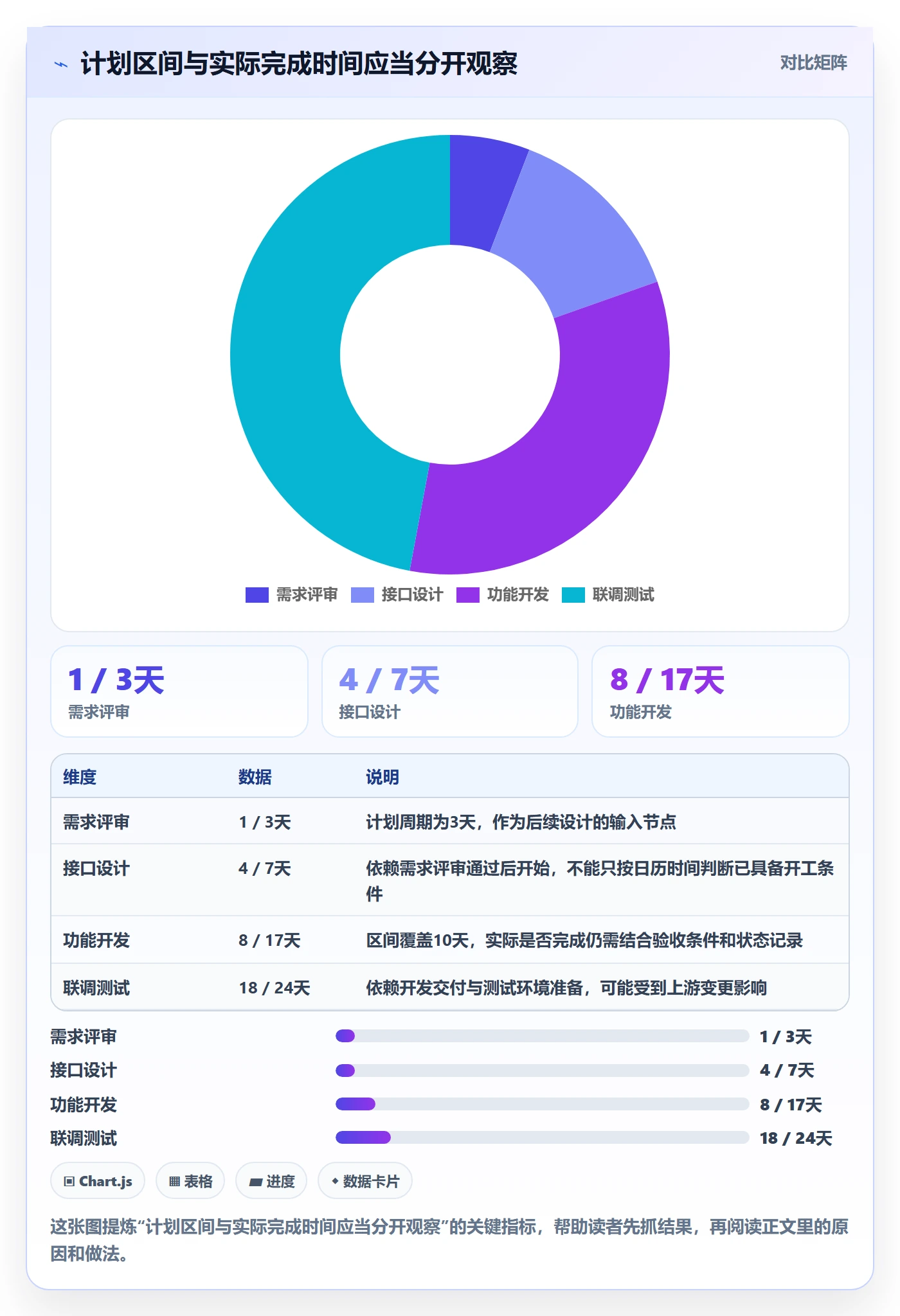Click description starting 依赖开发交付与测试环境准备

[566, 988]
